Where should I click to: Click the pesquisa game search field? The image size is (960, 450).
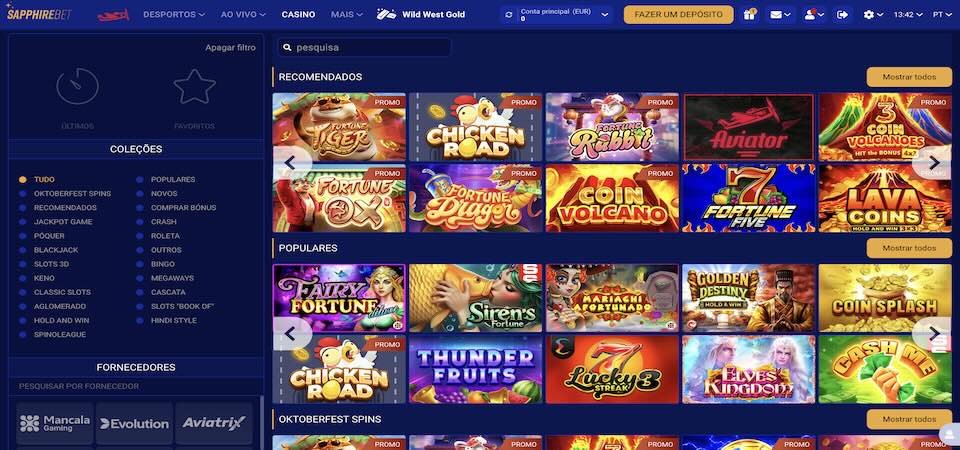pyautogui.click(x=365, y=47)
